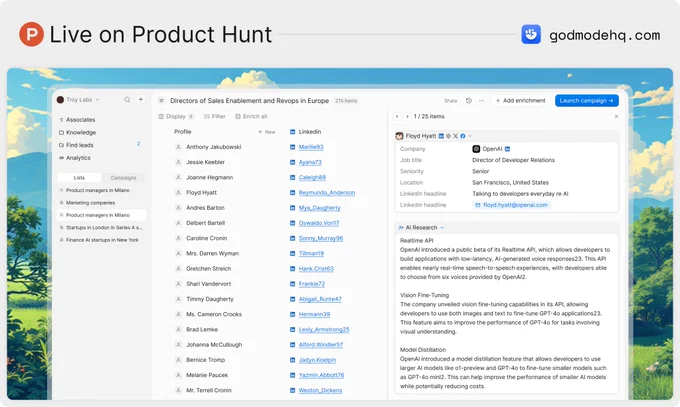Viewport: 680px width, 407px height.
Task: Open Find leads in the sidebar
Action: coord(76,145)
